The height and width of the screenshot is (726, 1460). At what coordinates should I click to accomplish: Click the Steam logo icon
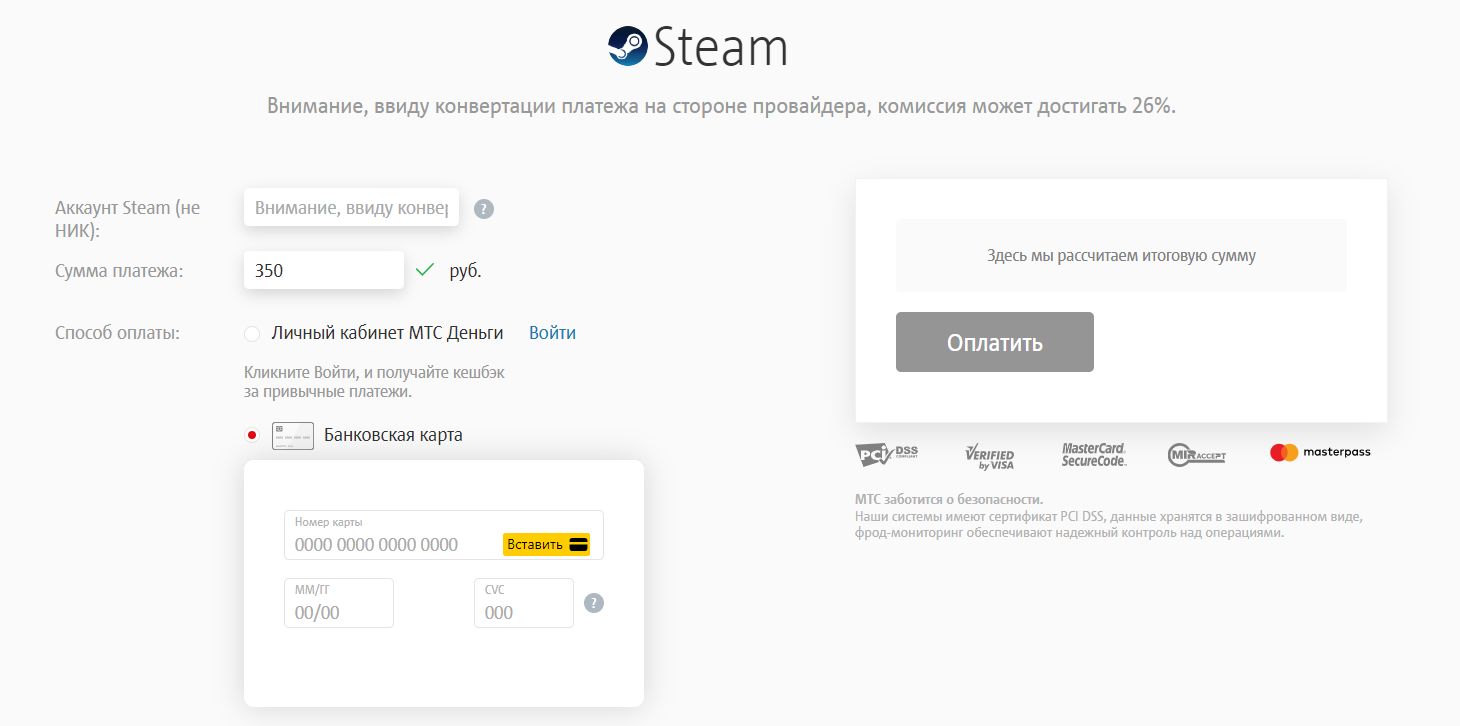point(628,46)
